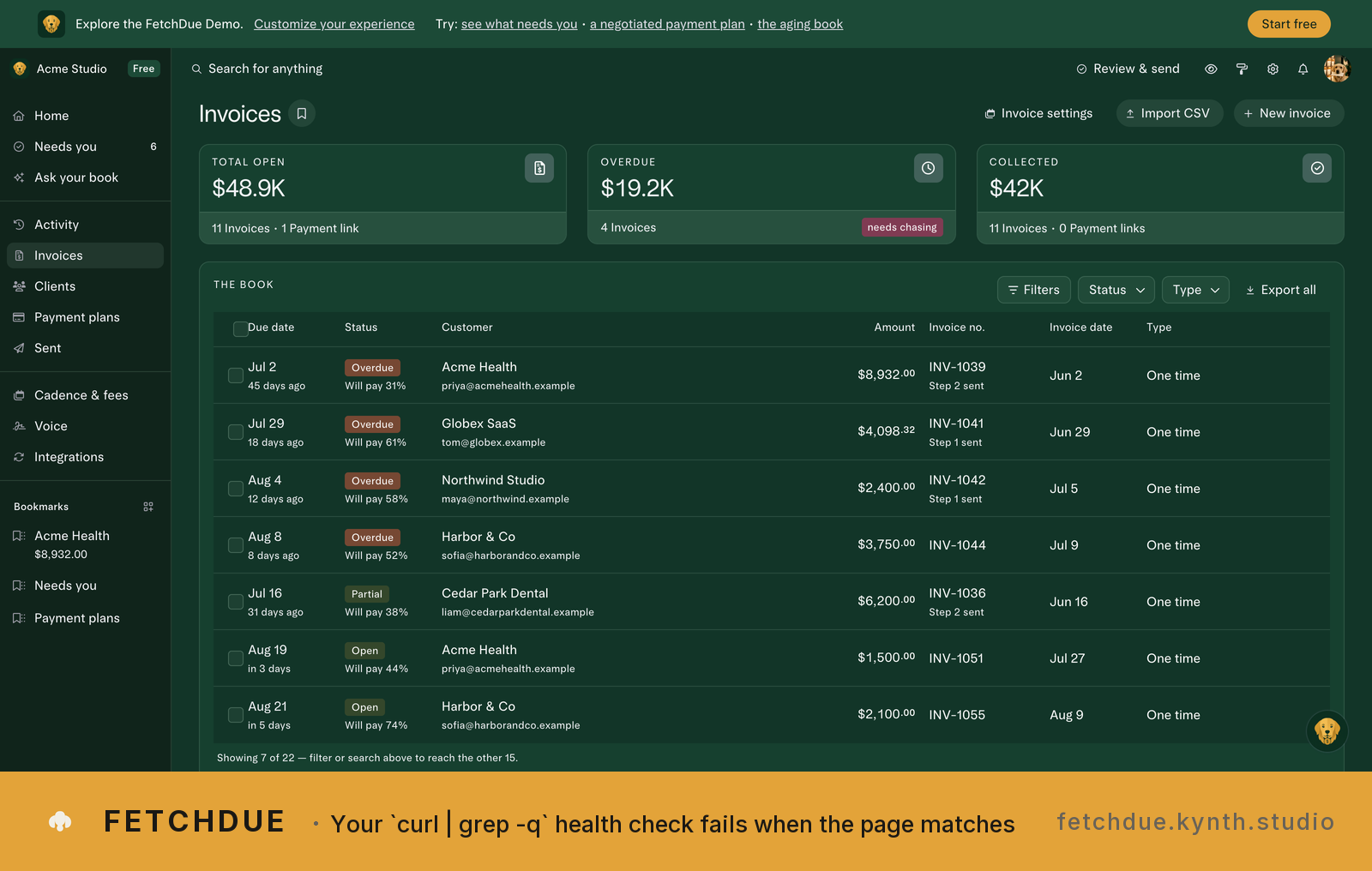
Task: Click the Acme Studio workspace logo
Action: 20,69
